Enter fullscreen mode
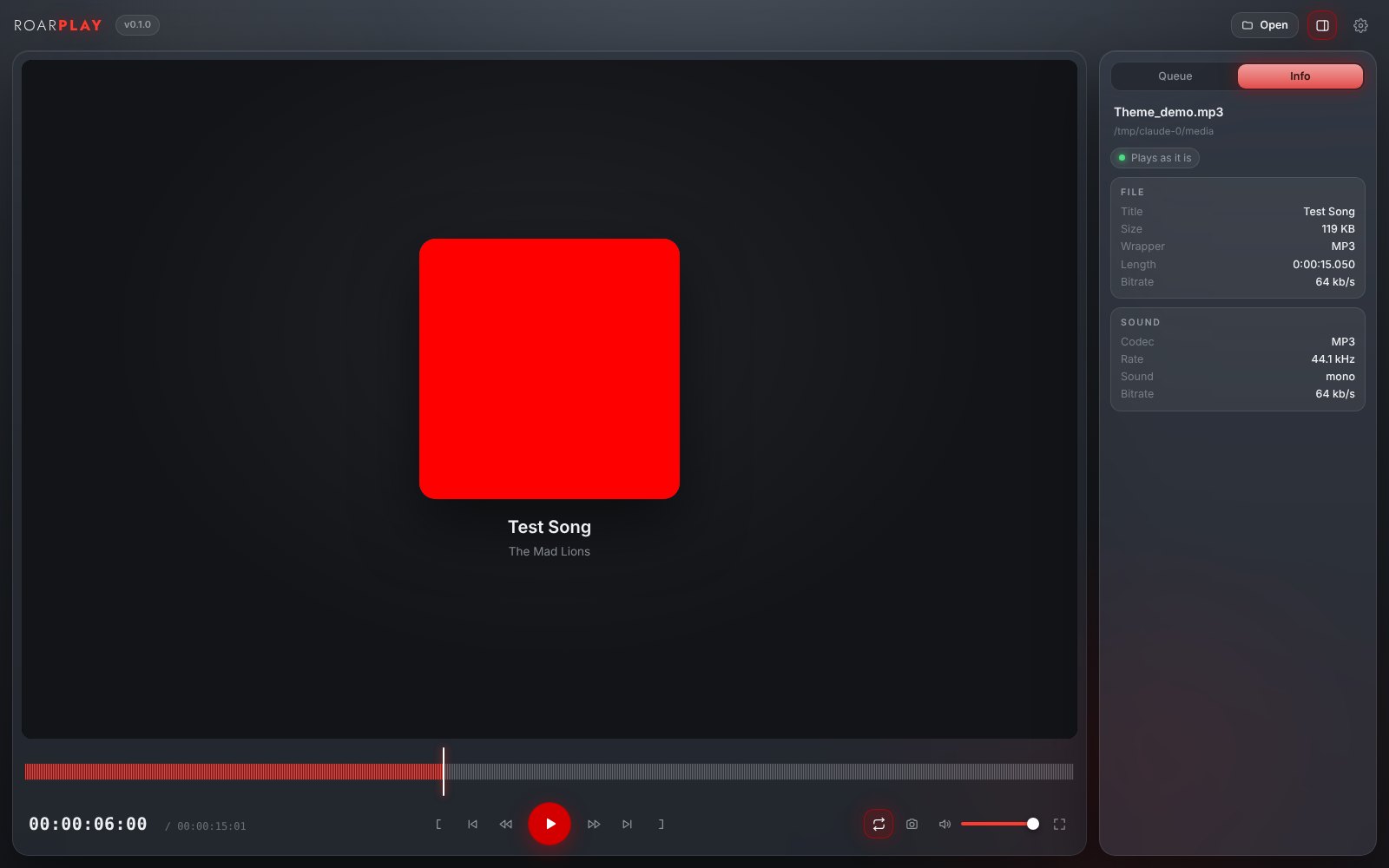The width and height of the screenshot is (1389, 868). click(x=1059, y=824)
